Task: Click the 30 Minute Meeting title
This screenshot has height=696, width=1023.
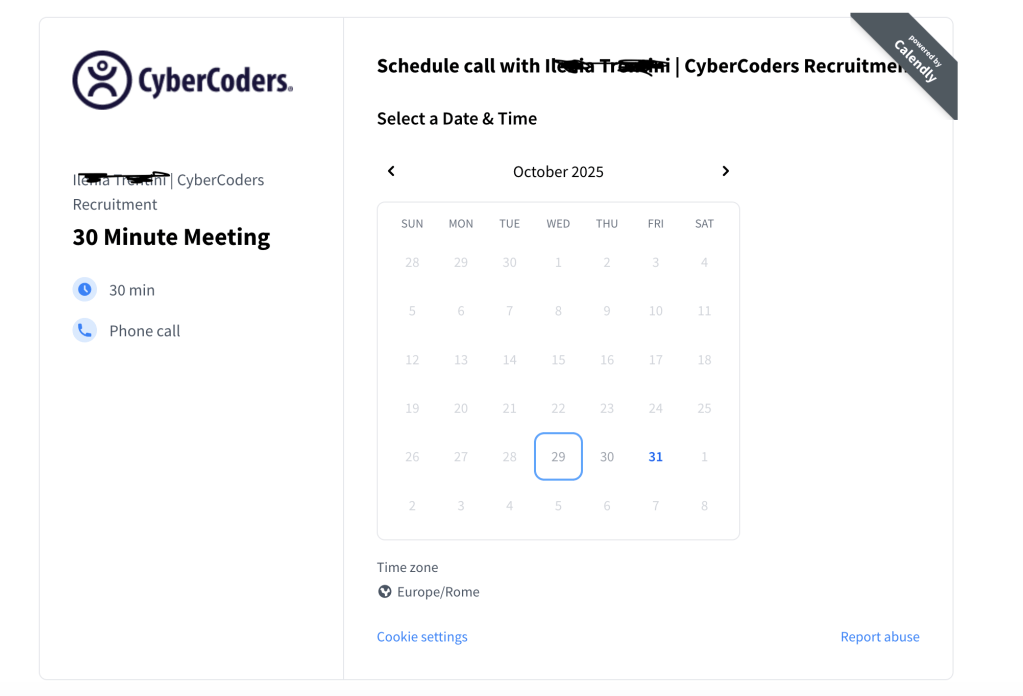Action: click(x=172, y=238)
